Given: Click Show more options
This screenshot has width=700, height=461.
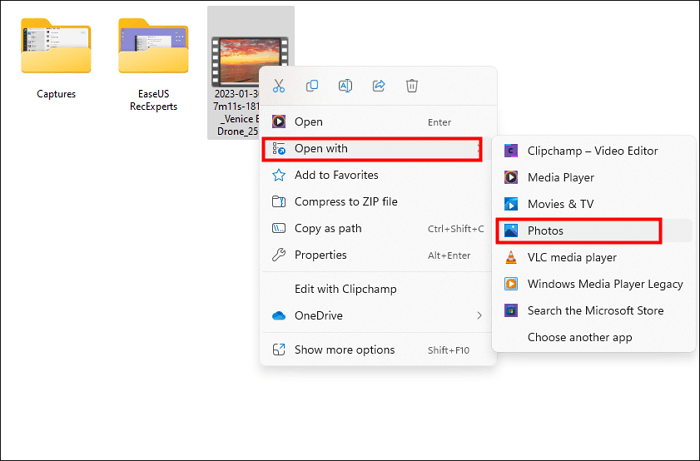Looking at the screenshot, I should [378, 350].
